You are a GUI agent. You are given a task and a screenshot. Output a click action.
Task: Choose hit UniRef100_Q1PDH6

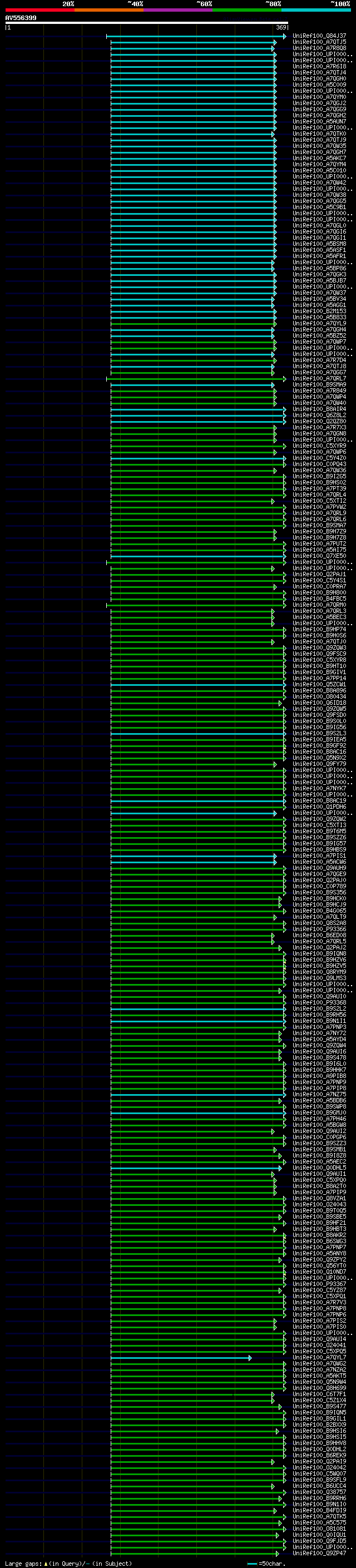coord(319,807)
